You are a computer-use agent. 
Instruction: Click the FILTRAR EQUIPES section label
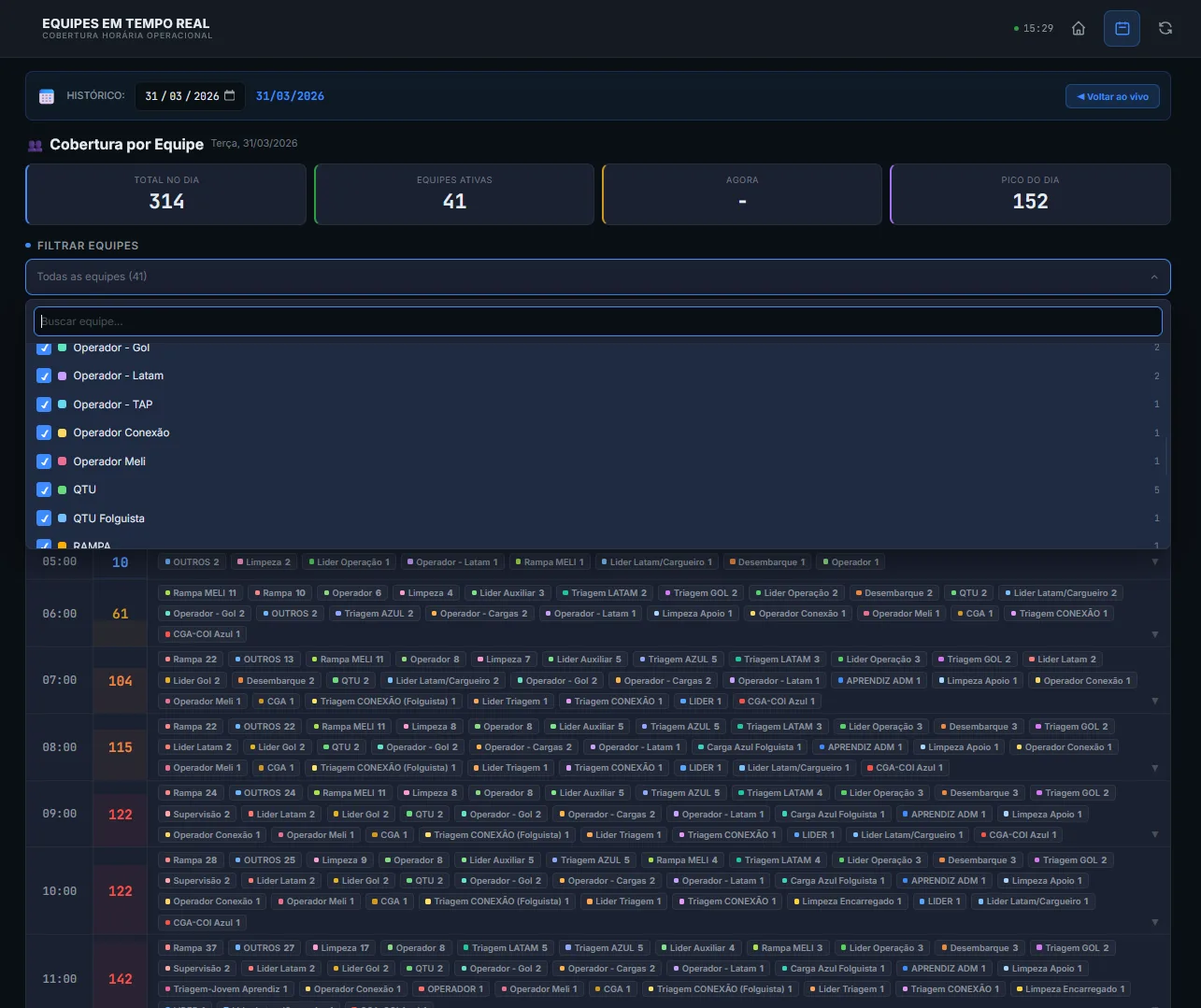click(x=88, y=246)
